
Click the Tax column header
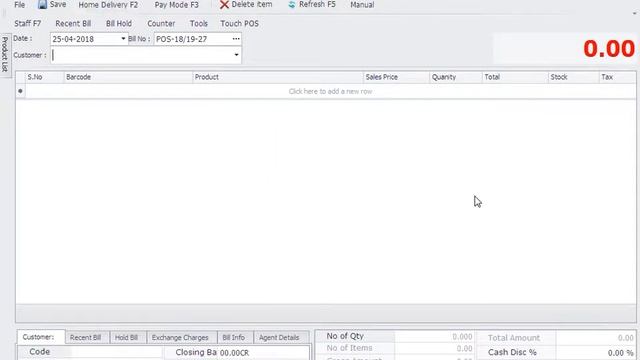pos(617,77)
